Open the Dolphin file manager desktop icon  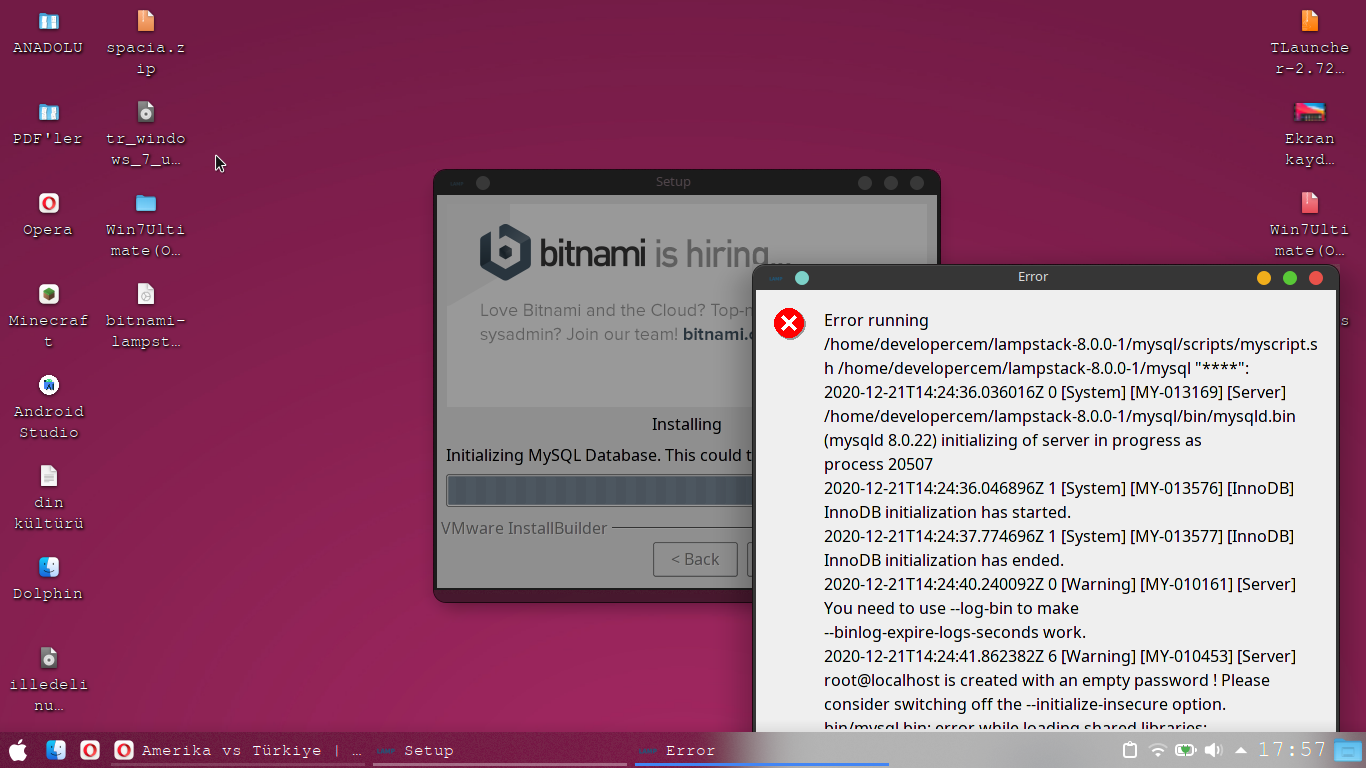click(48, 567)
